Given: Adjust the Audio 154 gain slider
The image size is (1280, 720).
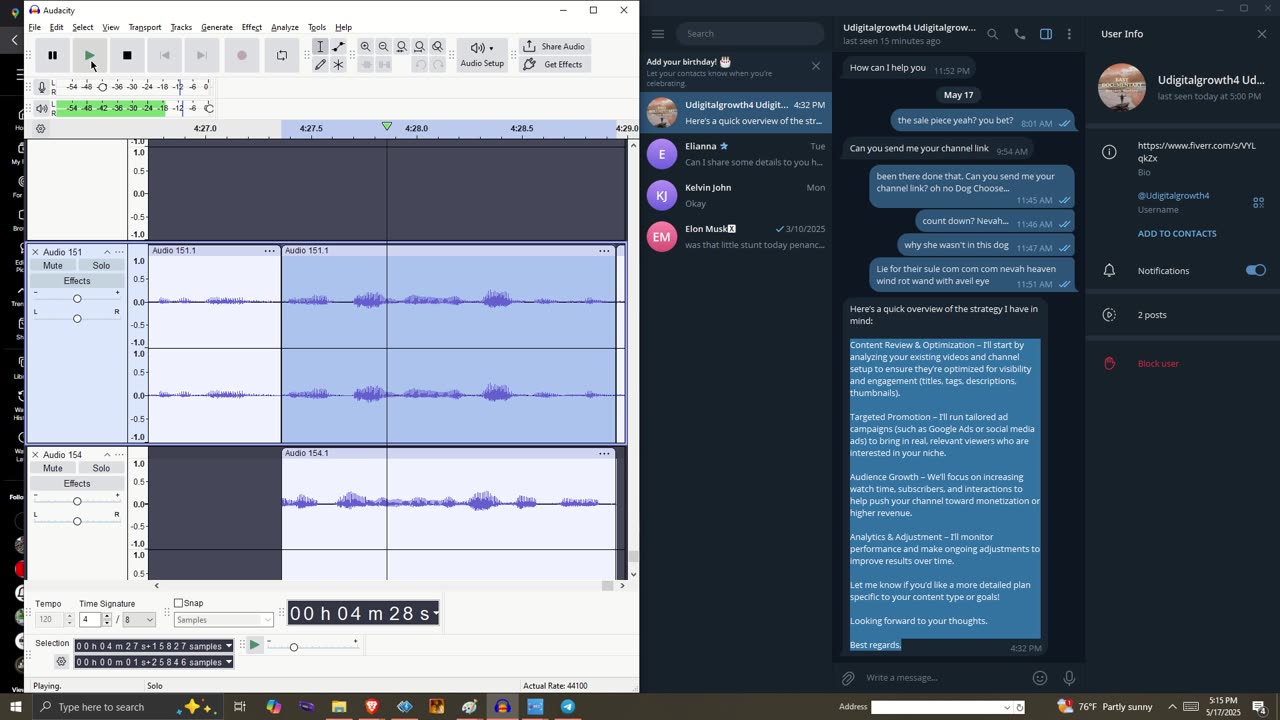Looking at the screenshot, I should 77,501.
